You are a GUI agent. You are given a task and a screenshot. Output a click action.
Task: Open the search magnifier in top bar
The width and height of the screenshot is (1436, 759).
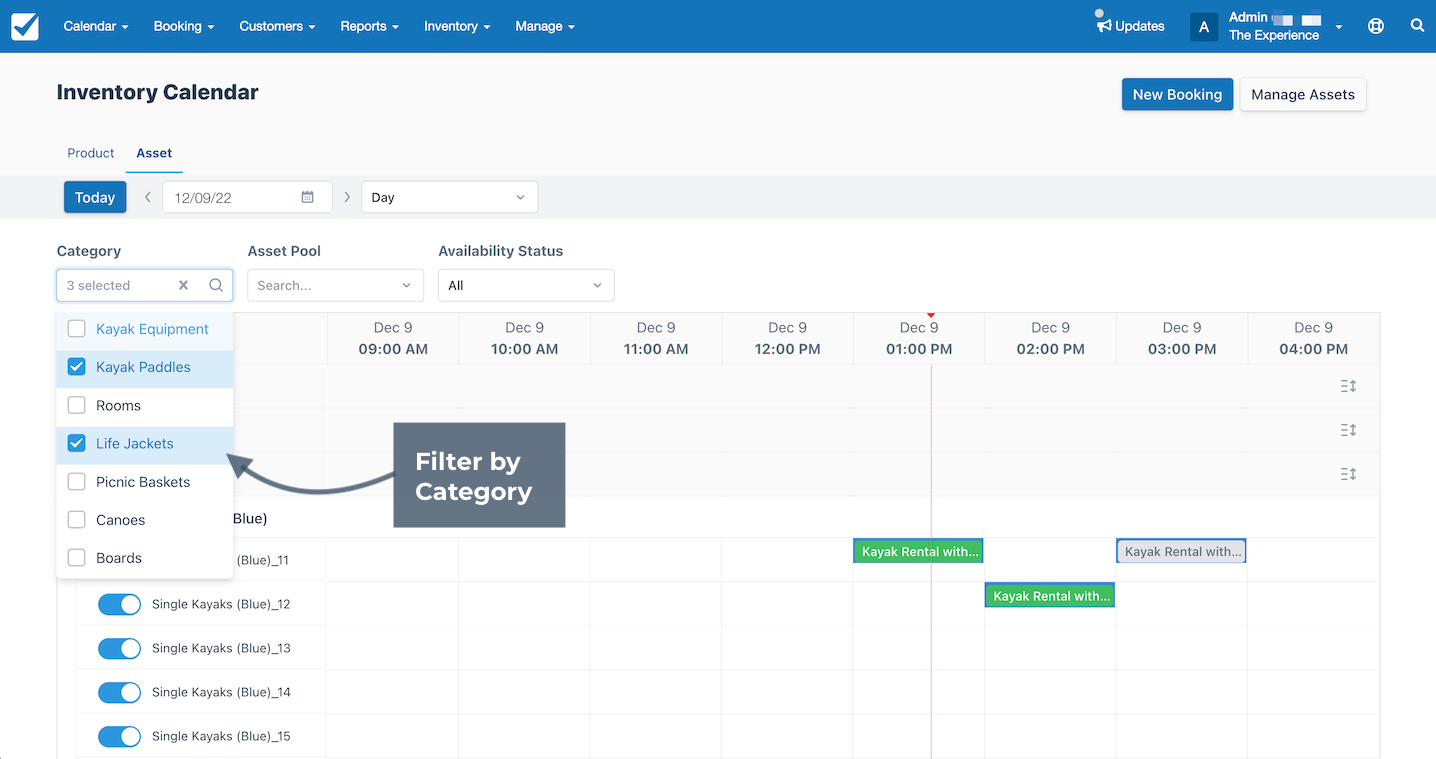tap(1417, 26)
